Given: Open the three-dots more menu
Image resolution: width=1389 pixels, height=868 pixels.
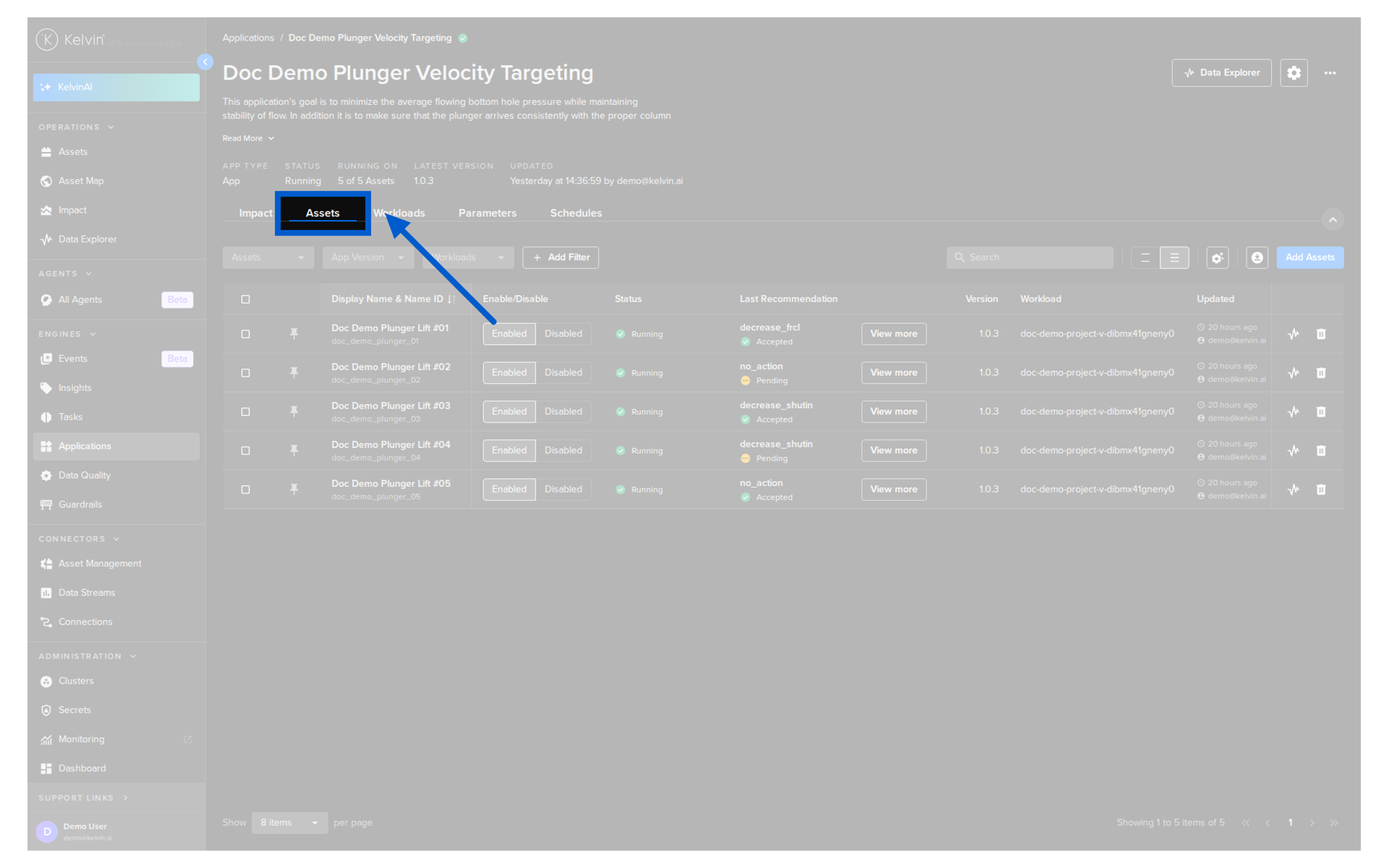Looking at the screenshot, I should 1330,73.
